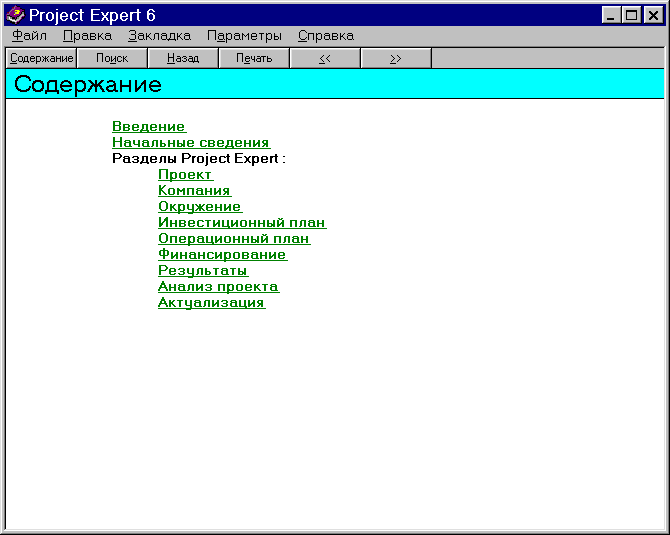The image size is (670, 535).
Task: Click the Содержание page heading
Action: pos(88,84)
